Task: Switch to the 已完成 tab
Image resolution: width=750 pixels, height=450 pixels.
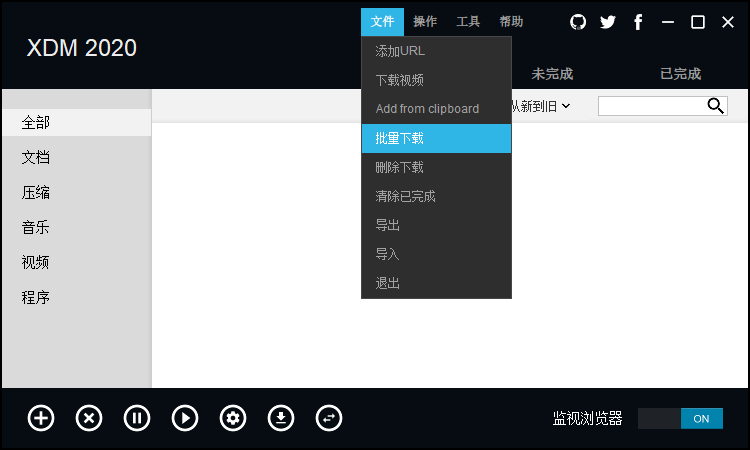Action: pyautogui.click(x=681, y=74)
